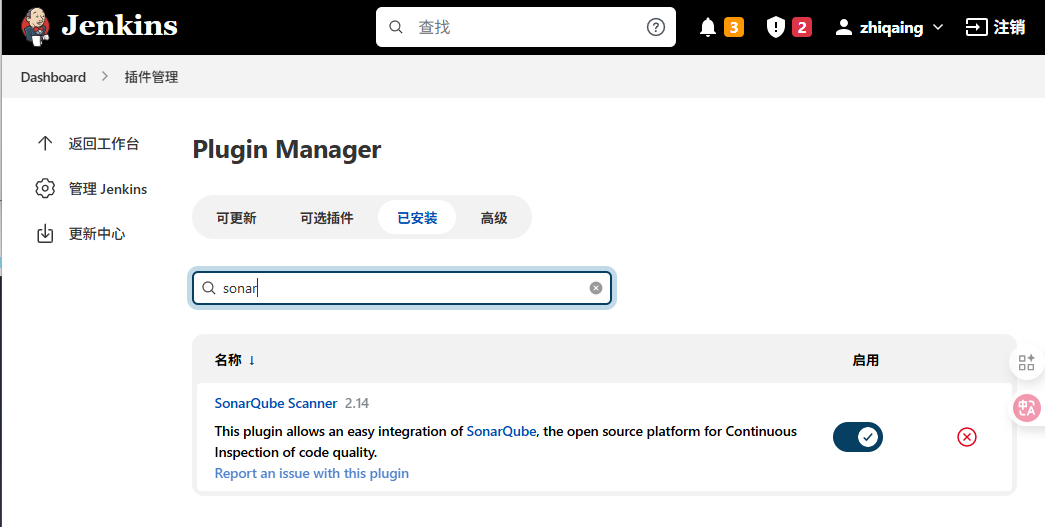The image size is (1045, 527).
Task: Click the orange notification badge 3
Action: (x=734, y=27)
